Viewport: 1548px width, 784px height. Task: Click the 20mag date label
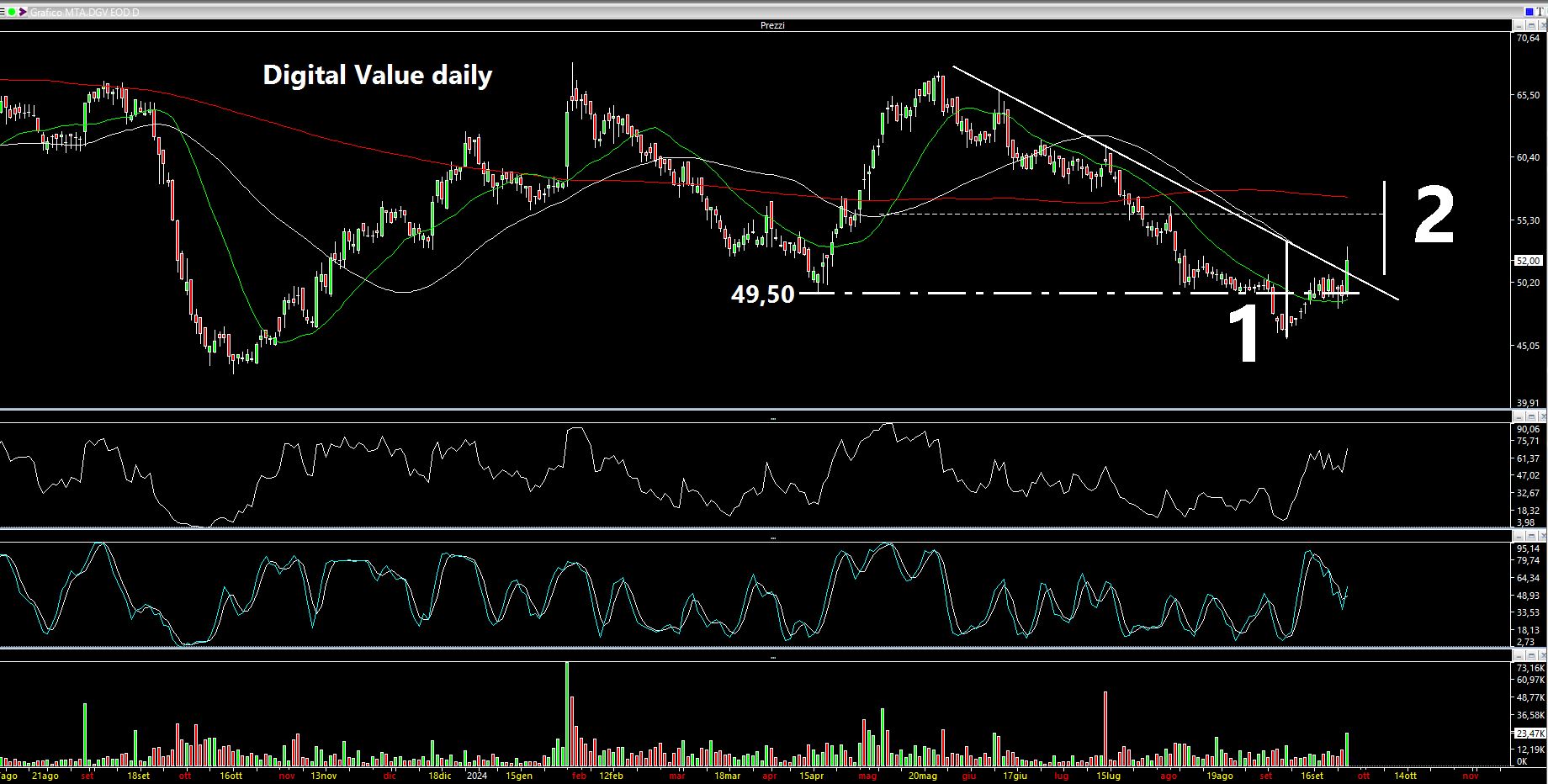click(x=923, y=776)
